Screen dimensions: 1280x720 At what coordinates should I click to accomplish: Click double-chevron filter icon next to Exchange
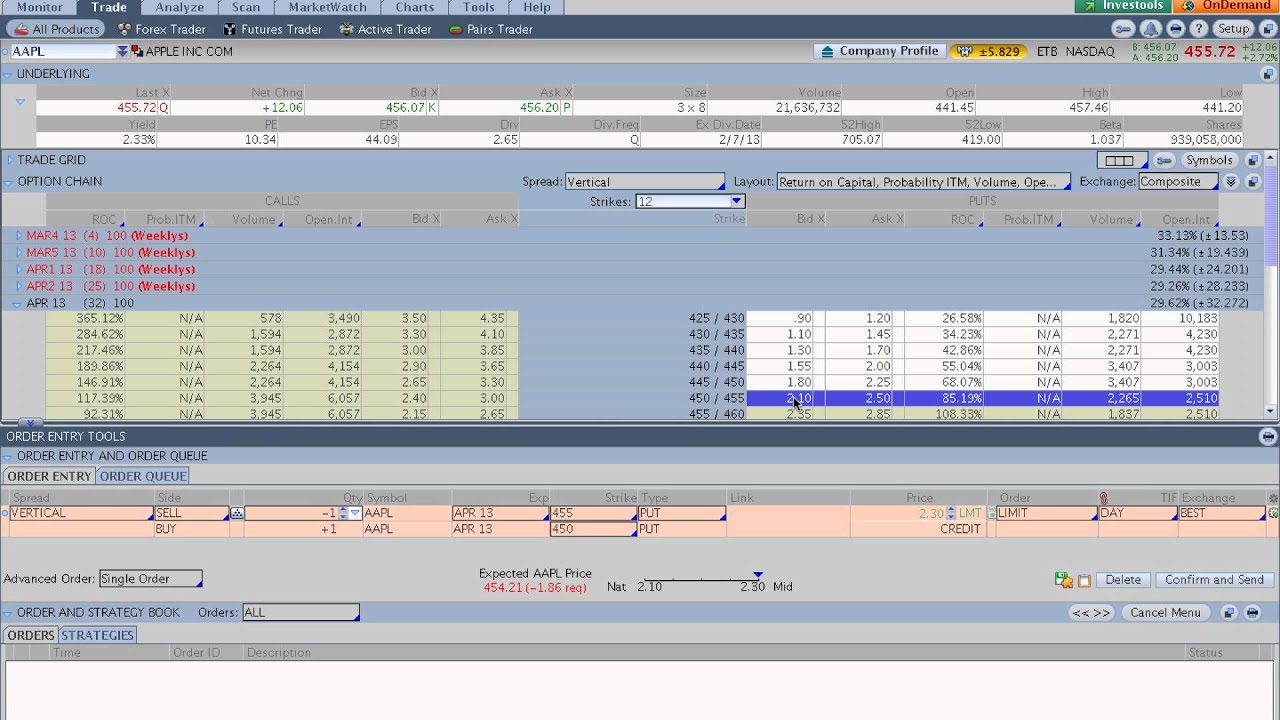1232,182
